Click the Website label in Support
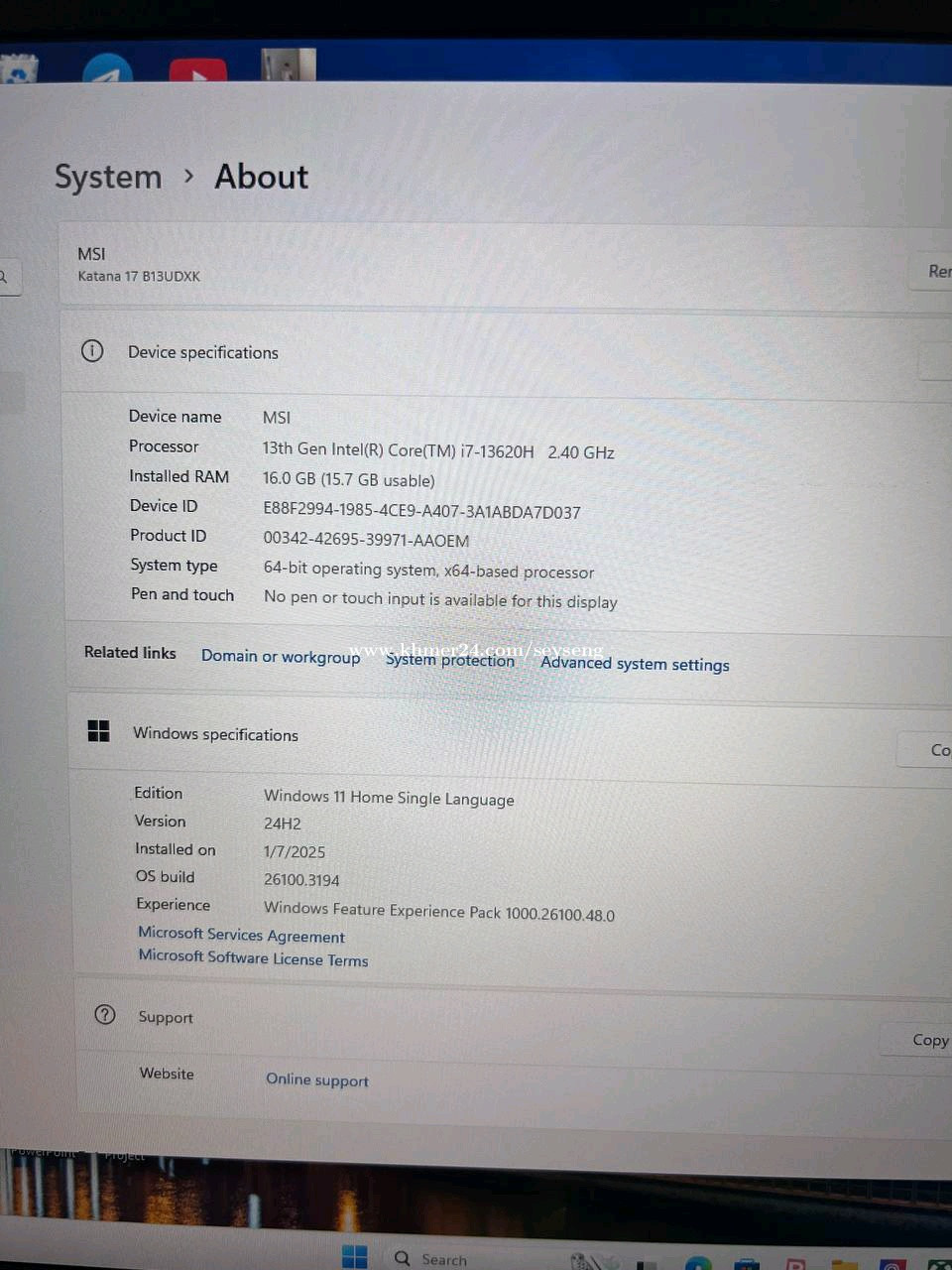 167,1074
